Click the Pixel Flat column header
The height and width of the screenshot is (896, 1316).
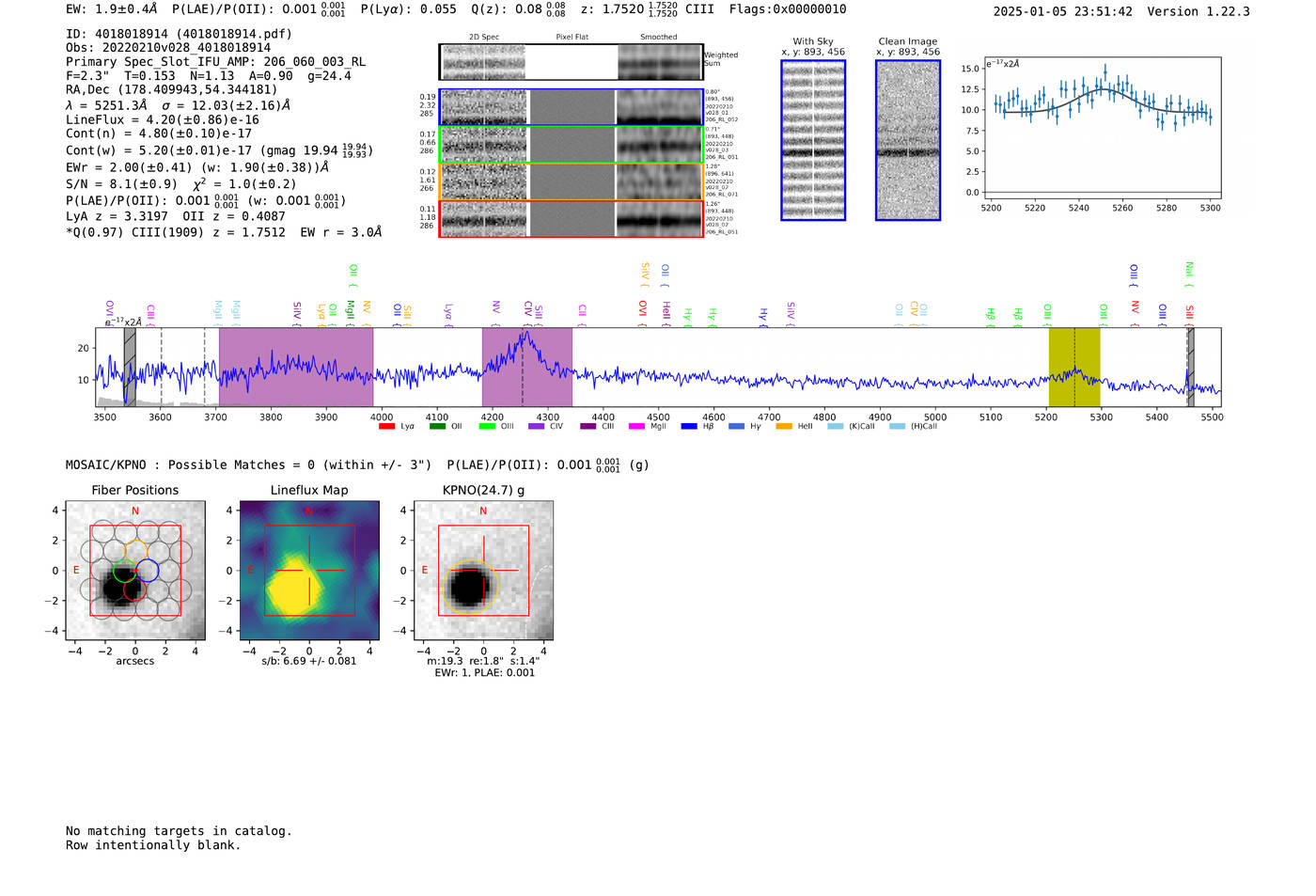(572, 37)
